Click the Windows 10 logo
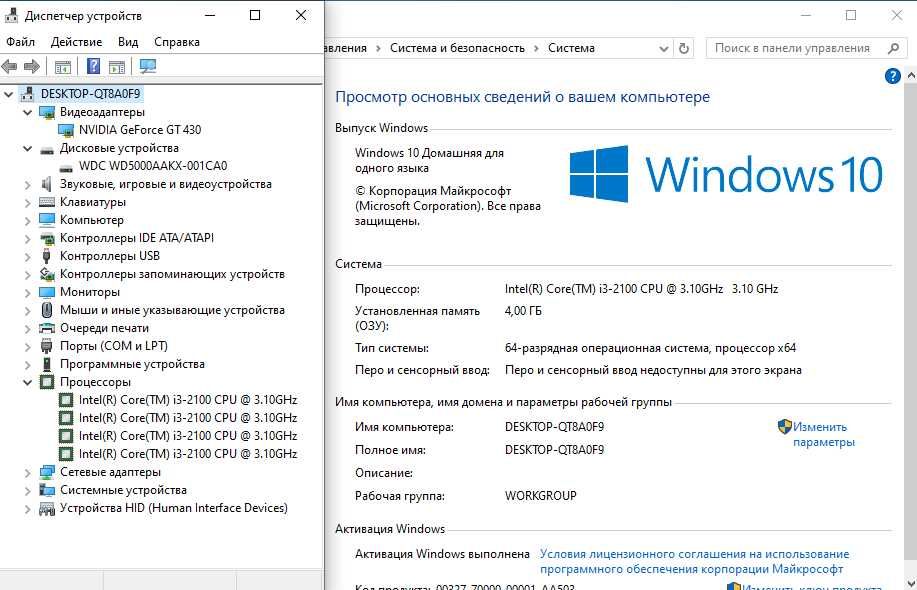Image resolution: width=917 pixels, height=590 pixels. coord(726,174)
